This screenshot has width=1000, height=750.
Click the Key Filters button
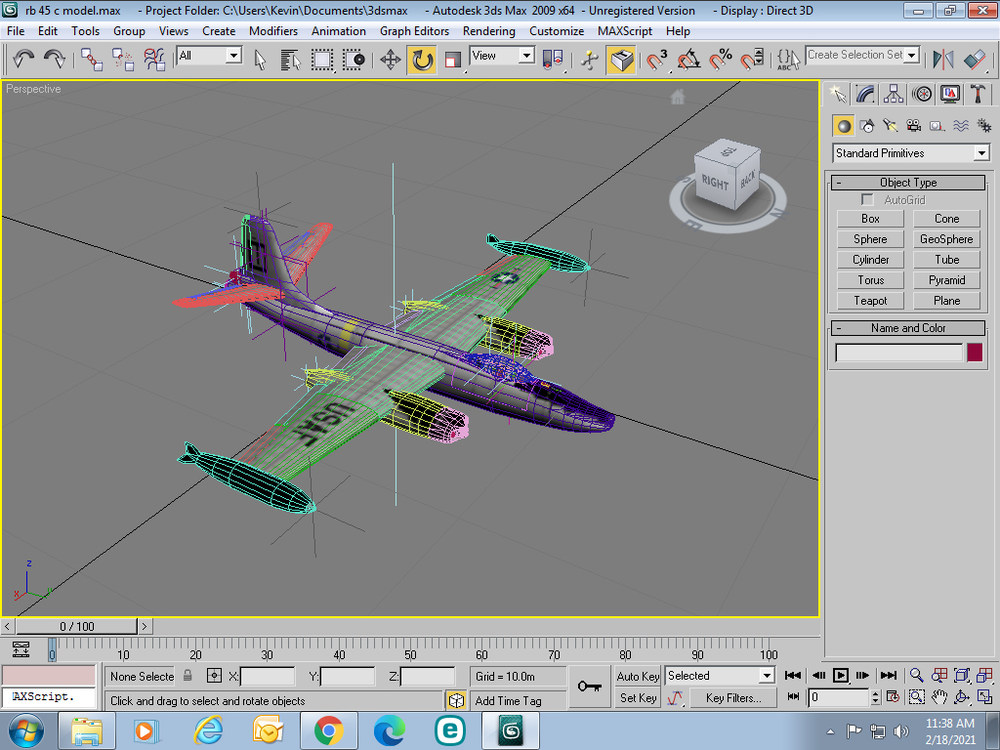(x=733, y=698)
